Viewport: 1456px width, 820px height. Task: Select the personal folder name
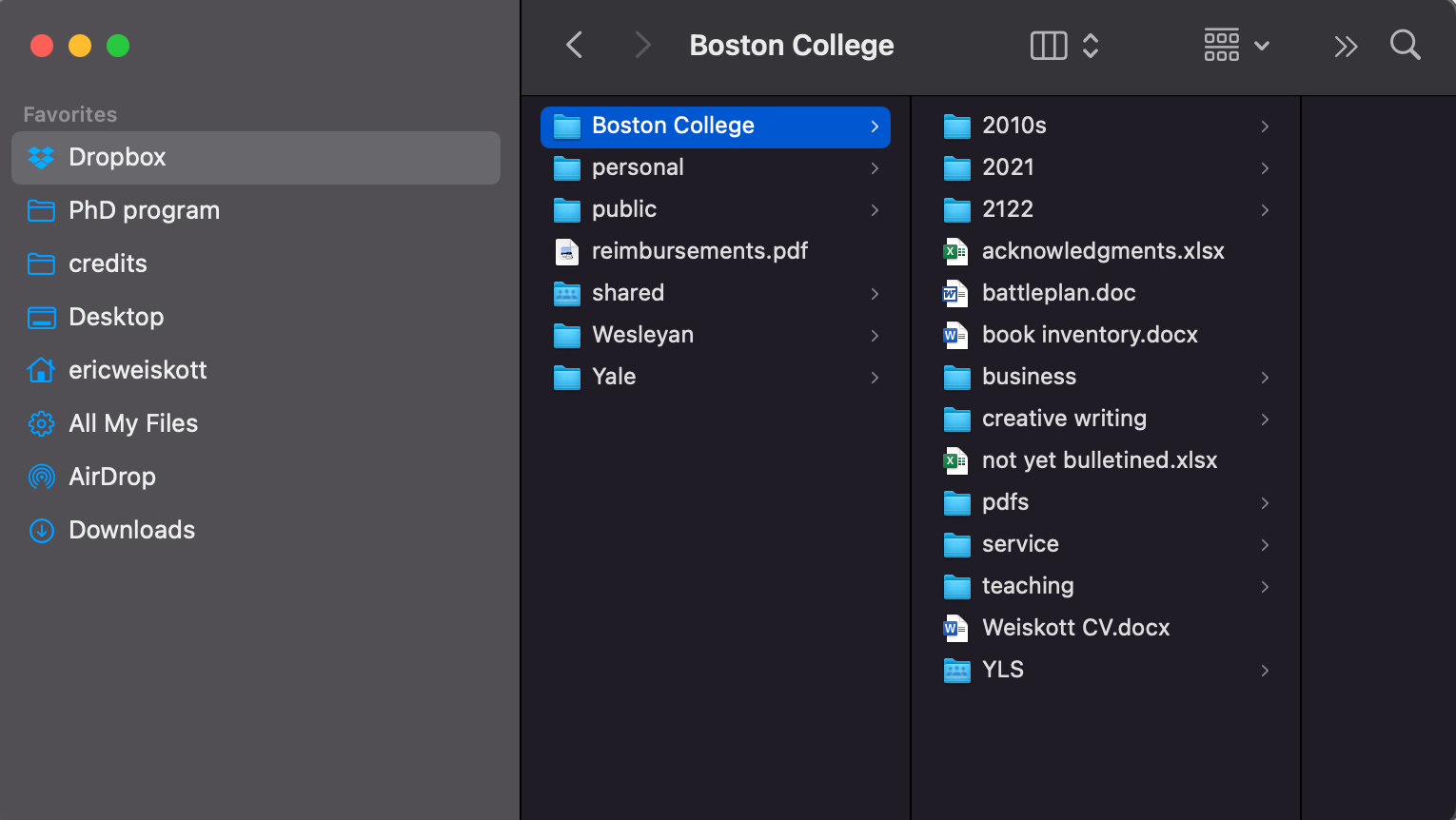coord(638,167)
